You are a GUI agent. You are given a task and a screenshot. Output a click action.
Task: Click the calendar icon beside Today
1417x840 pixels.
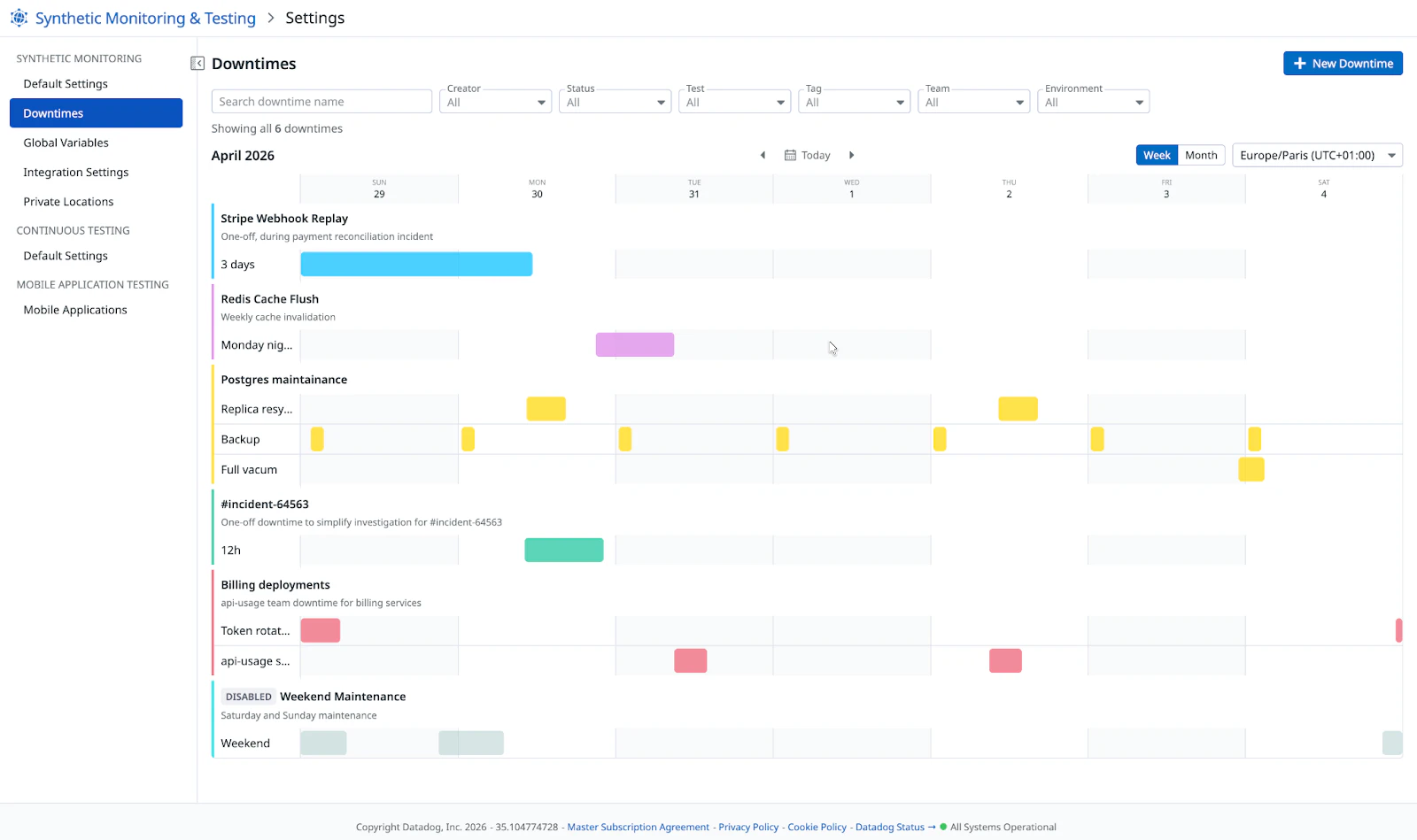click(x=790, y=155)
